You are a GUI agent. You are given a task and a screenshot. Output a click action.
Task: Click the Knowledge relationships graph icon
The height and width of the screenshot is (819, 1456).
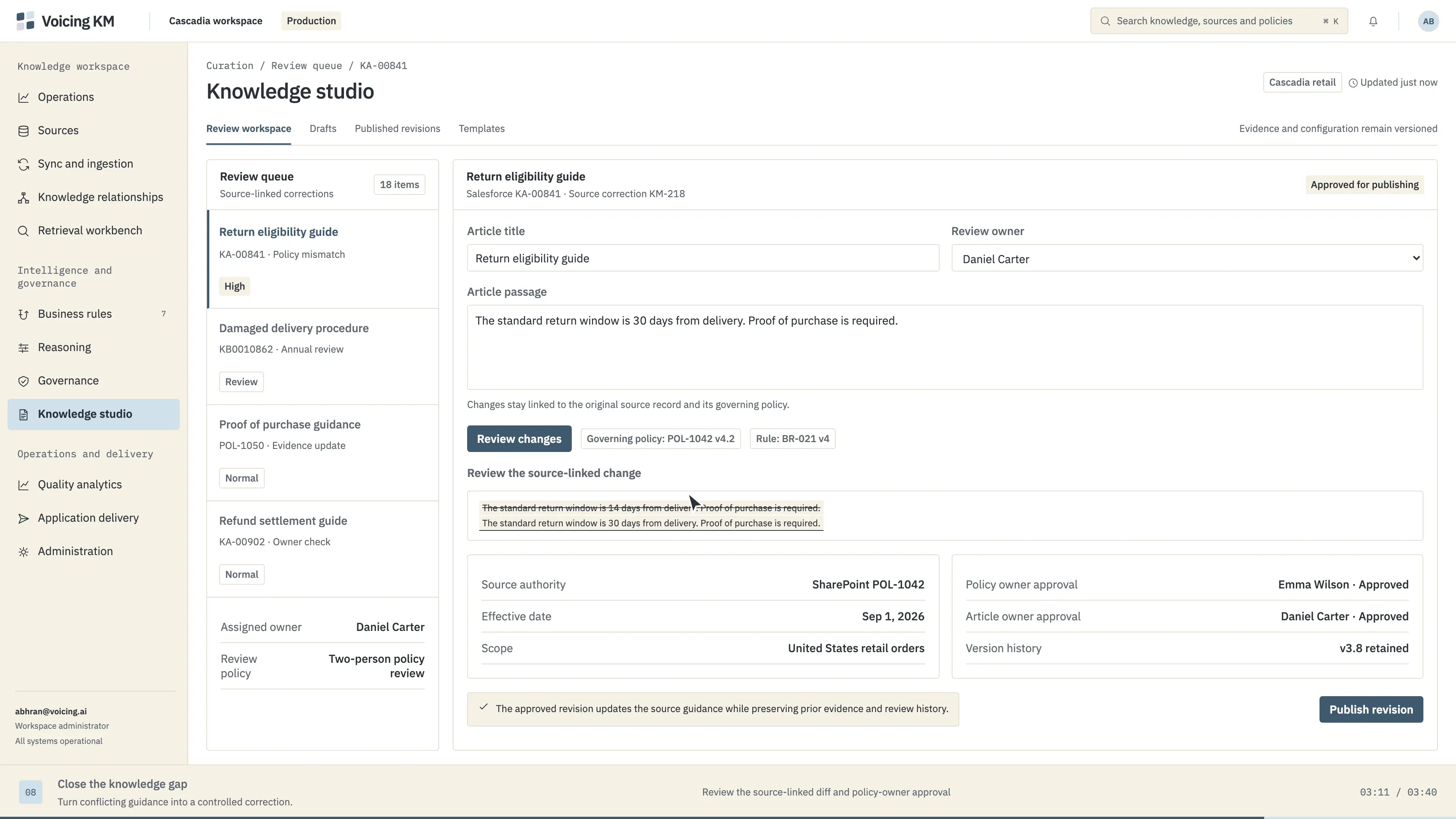click(23, 198)
